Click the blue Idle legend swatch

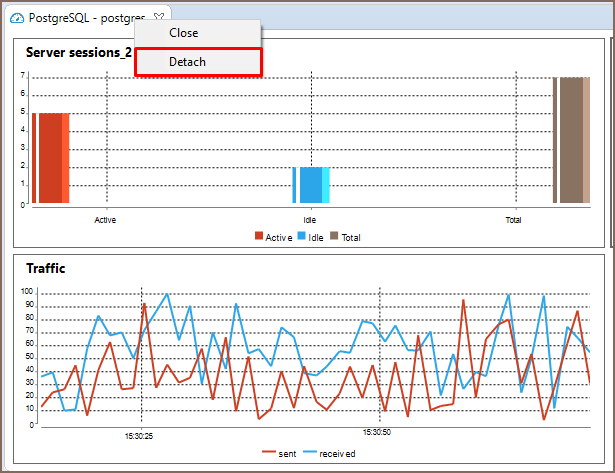(x=302, y=237)
